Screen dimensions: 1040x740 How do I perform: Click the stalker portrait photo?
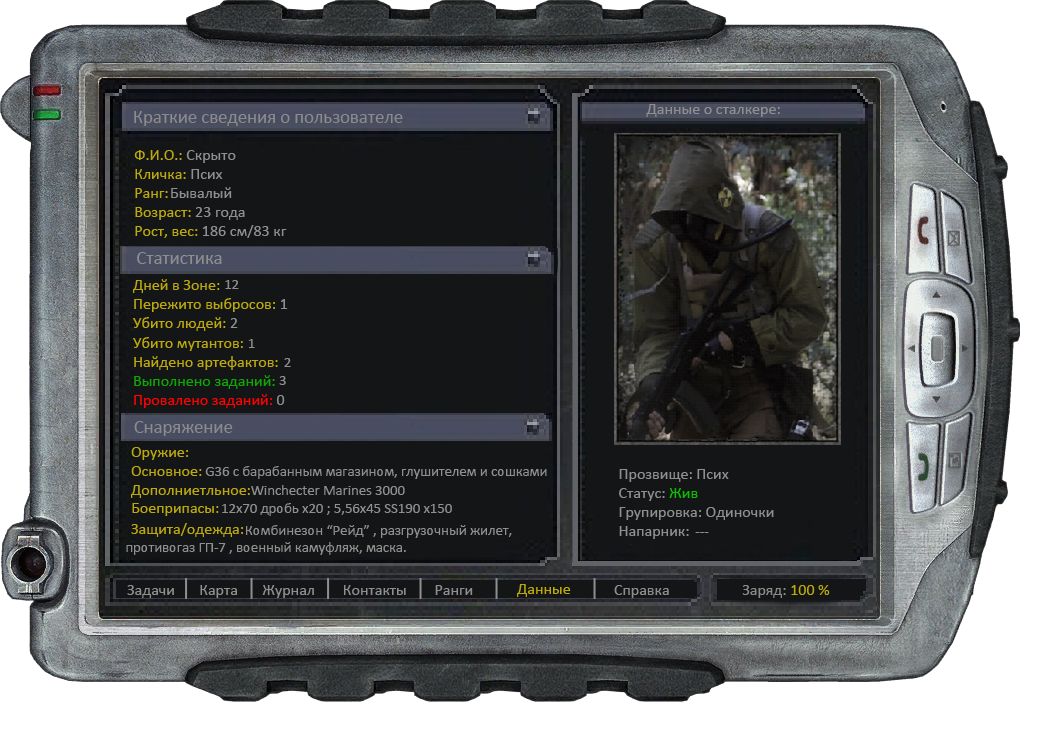(x=727, y=288)
